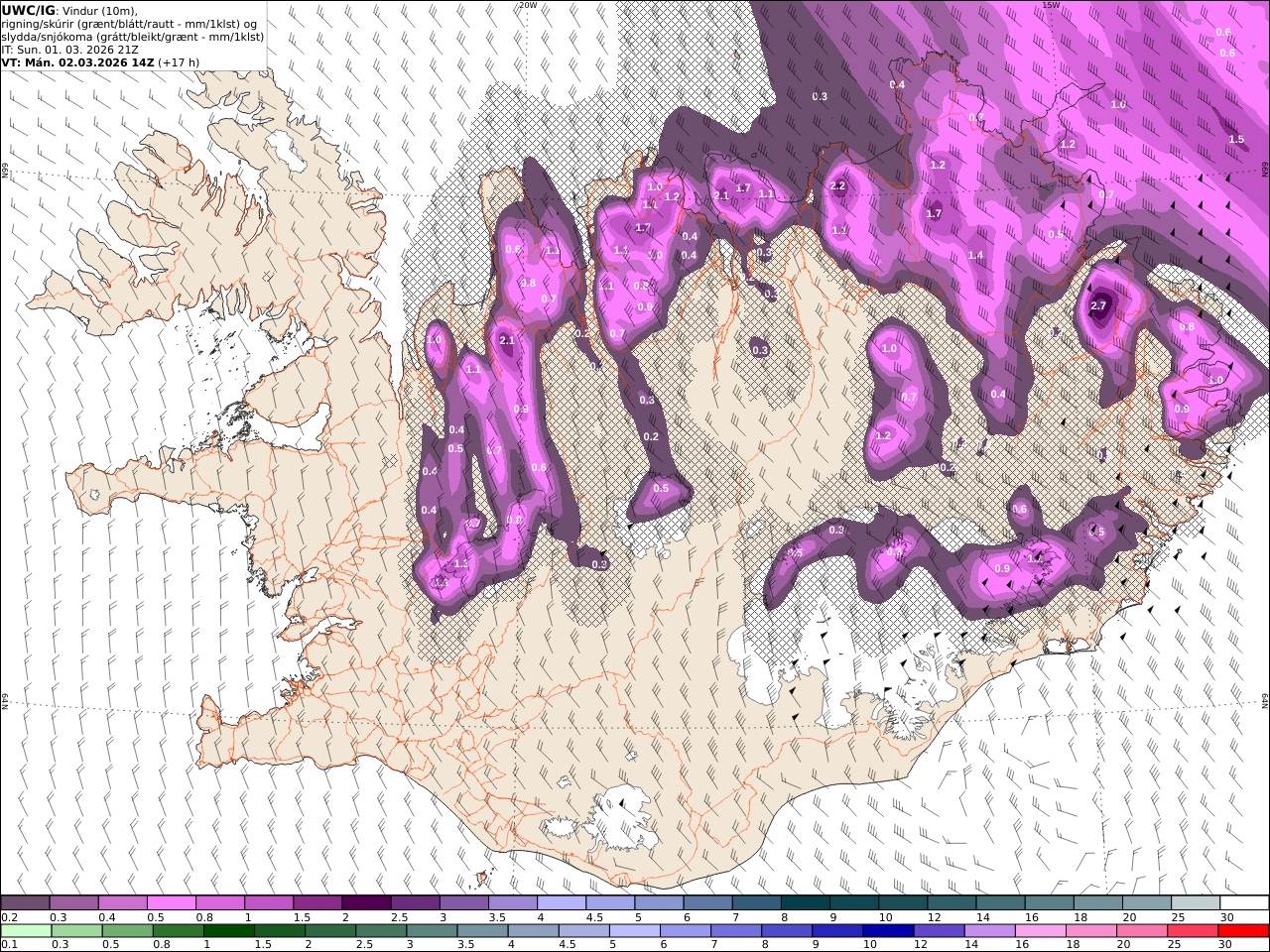
Task: Pick the 0.8 orchid swatch in top legend row
Action: tap(220, 903)
